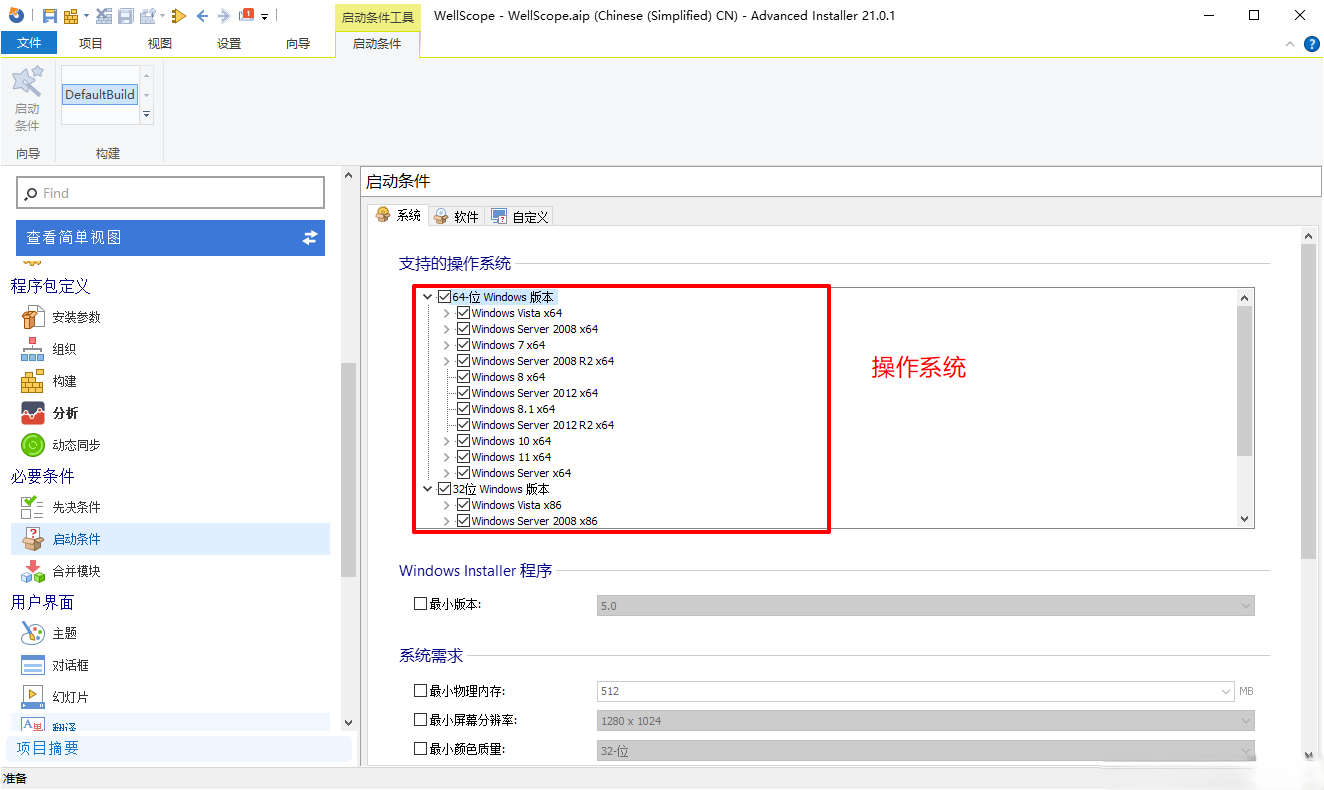Expand the Windows 7 x64 node
1324x790 pixels.
[x=446, y=345]
